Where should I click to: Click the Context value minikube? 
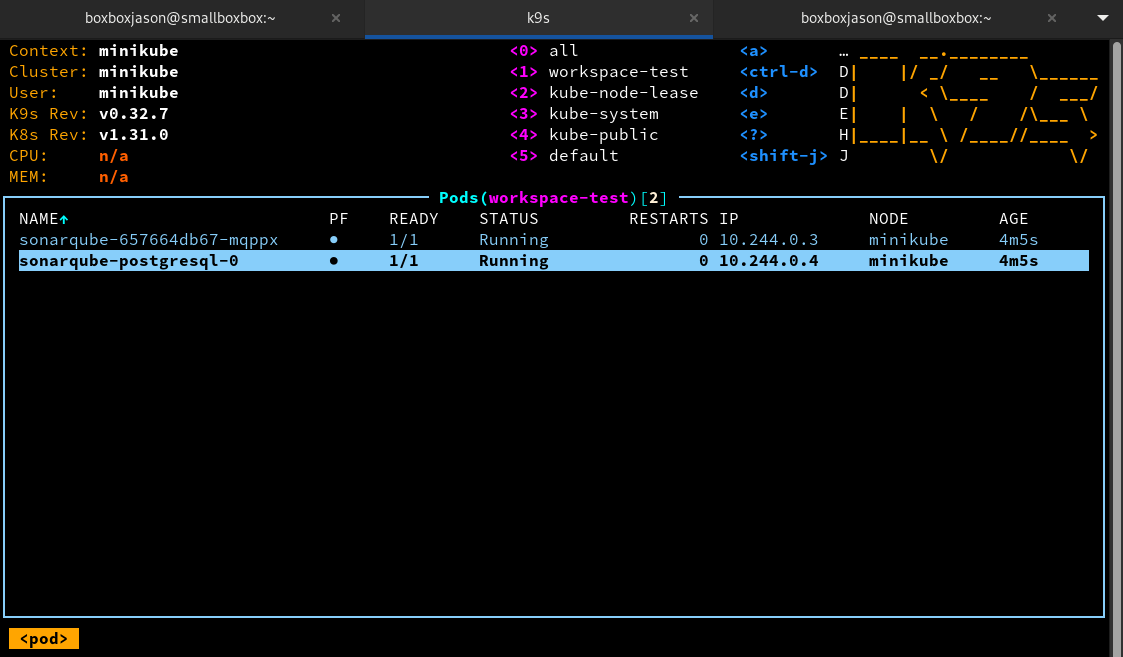click(139, 51)
